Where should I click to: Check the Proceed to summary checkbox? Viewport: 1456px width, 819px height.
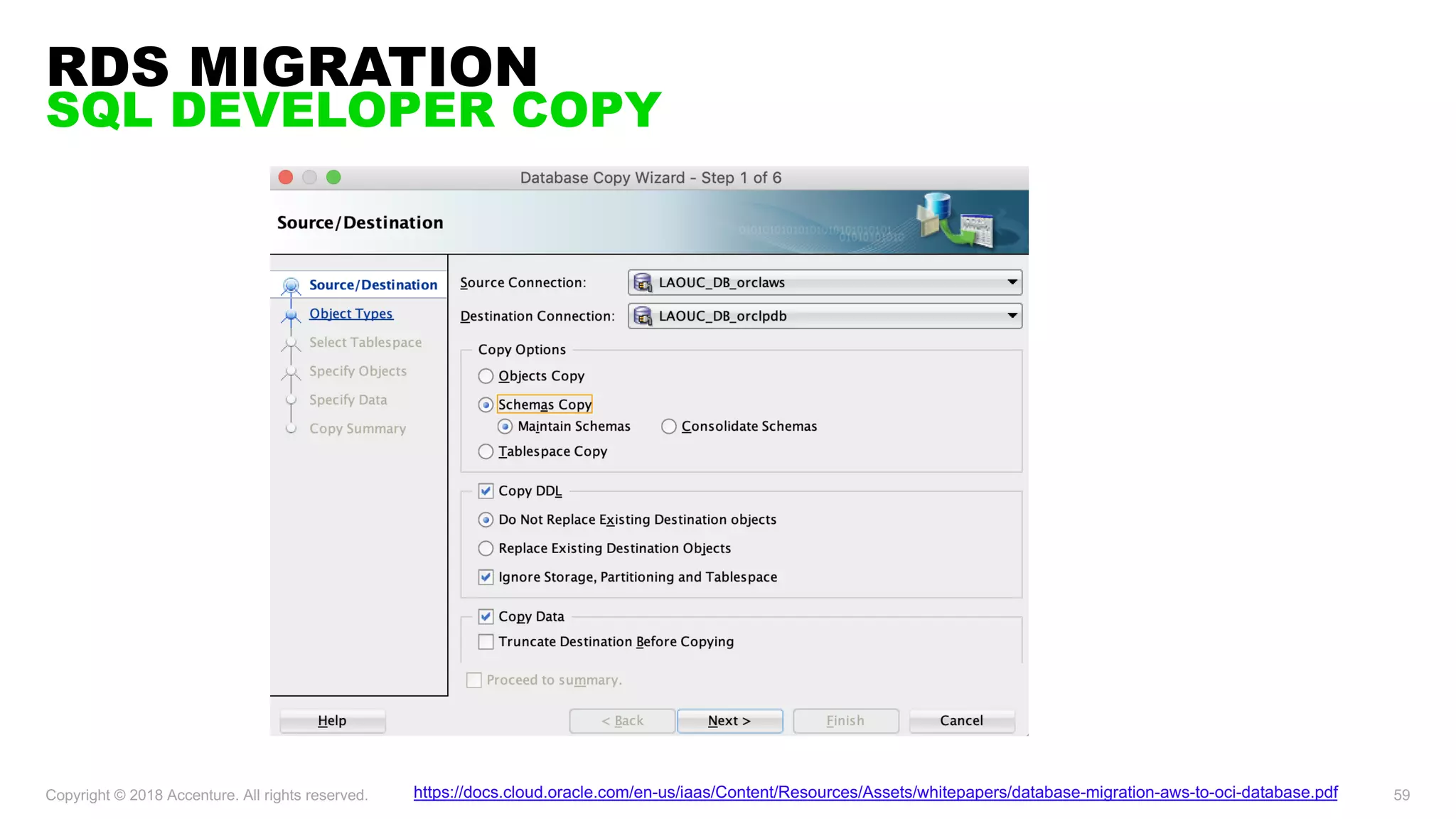click(x=473, y=680)
